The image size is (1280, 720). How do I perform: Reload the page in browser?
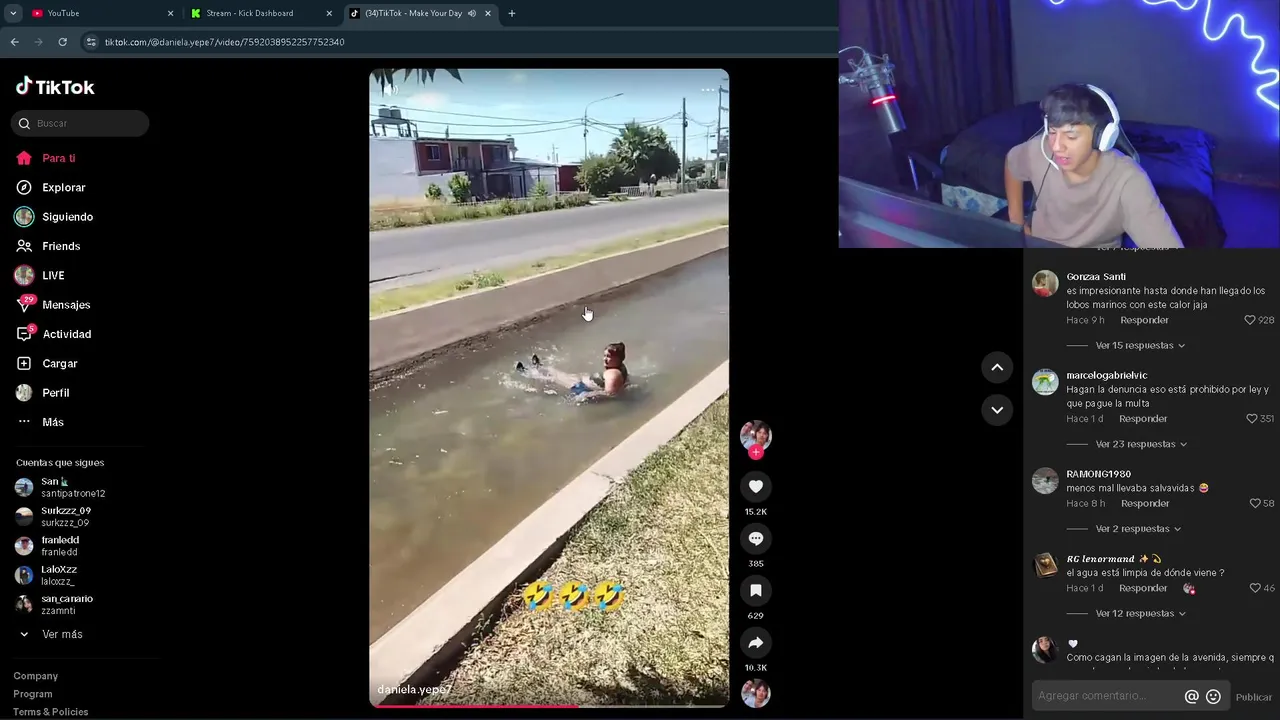(62, 42)
